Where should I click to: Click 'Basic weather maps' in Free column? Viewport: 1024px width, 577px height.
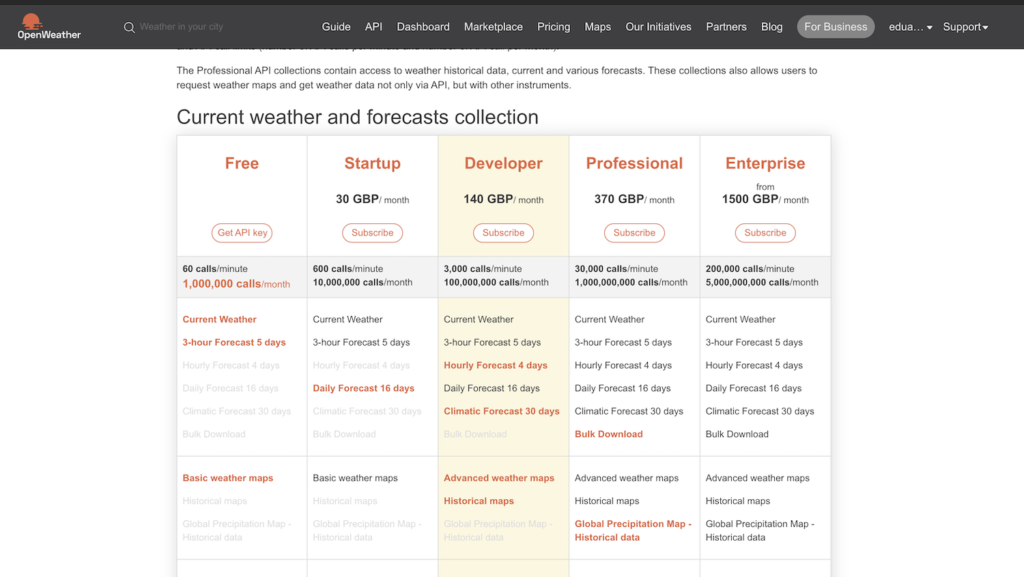click(x=228, y=478)
